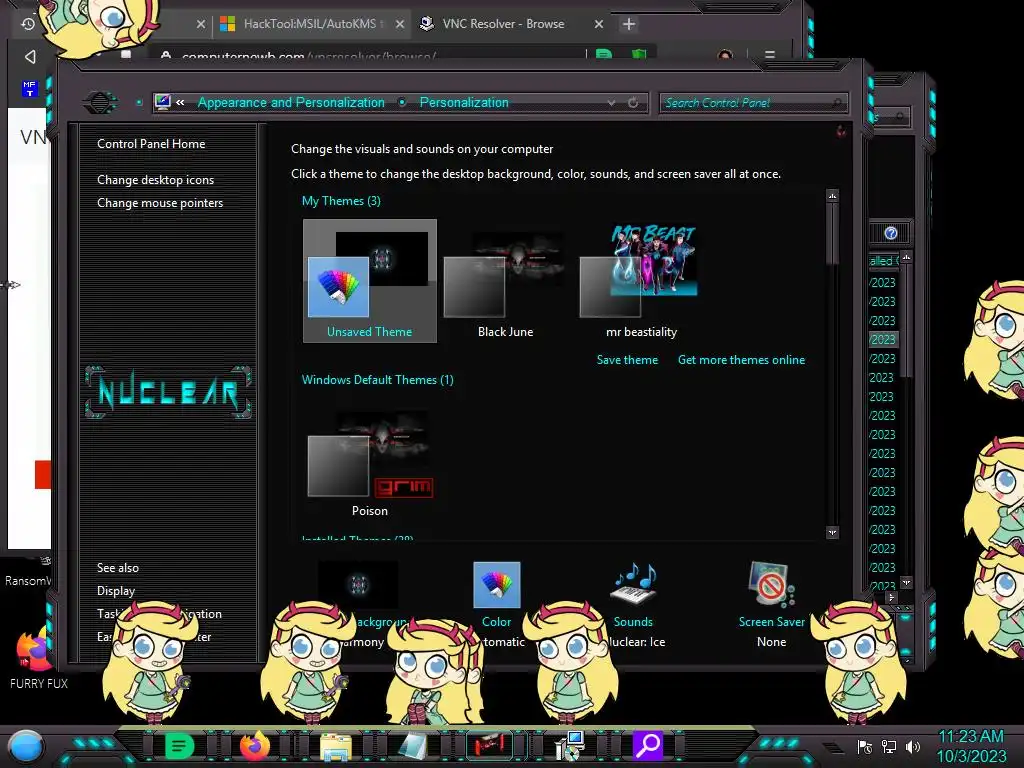Expand the address bar history dropdown

(x=611, y=103)
